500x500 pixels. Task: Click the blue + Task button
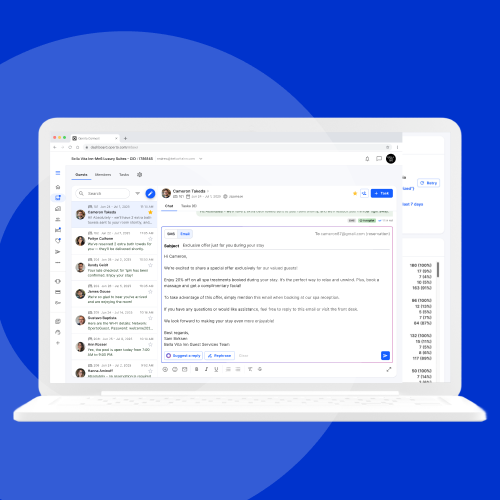click(382, 193)
